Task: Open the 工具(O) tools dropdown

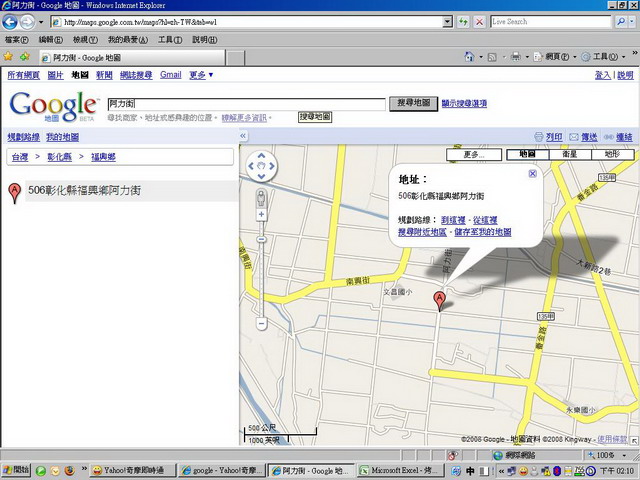Action: [x=603, y=57]
